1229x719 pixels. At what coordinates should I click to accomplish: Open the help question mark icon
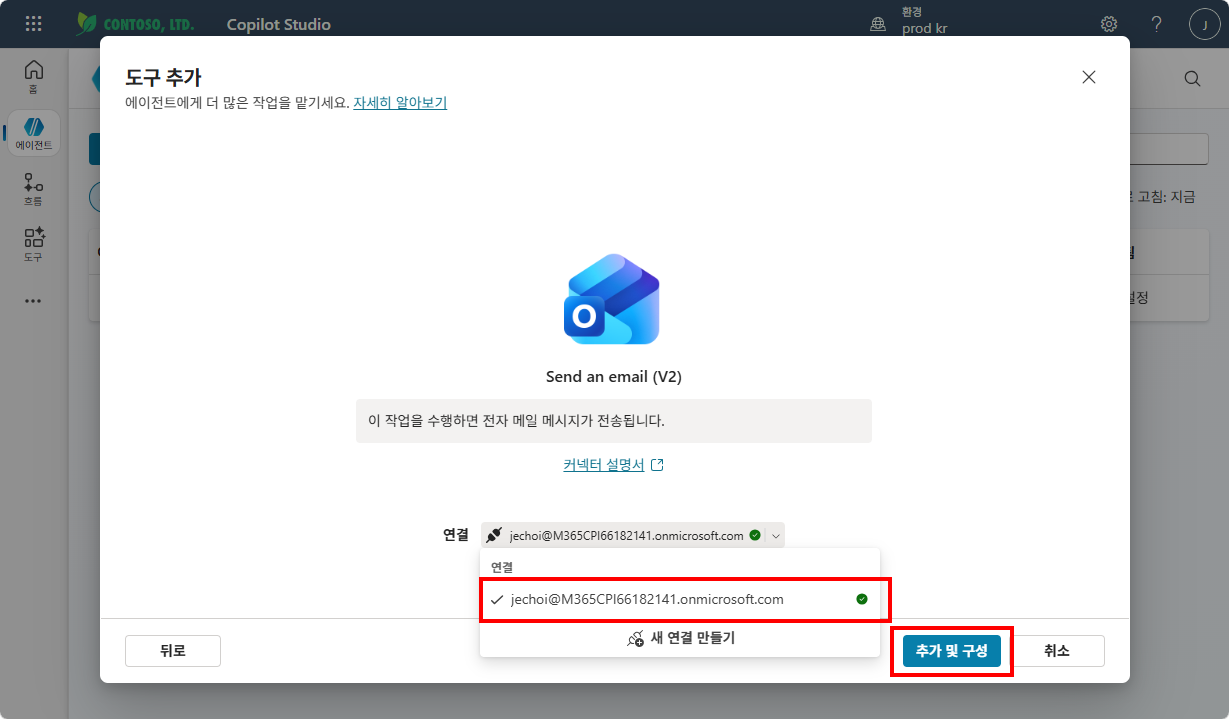click(1157, 24)
